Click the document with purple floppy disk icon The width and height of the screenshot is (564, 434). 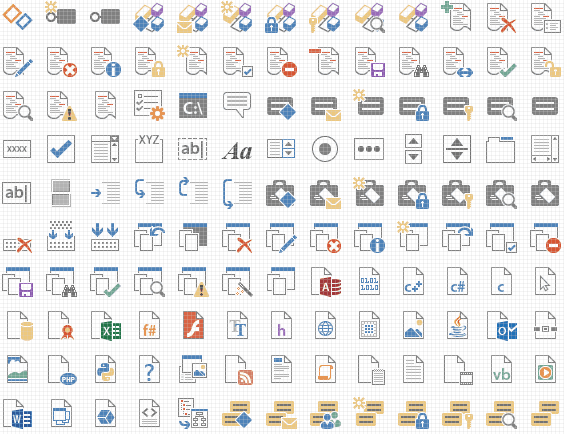(370, 61)
